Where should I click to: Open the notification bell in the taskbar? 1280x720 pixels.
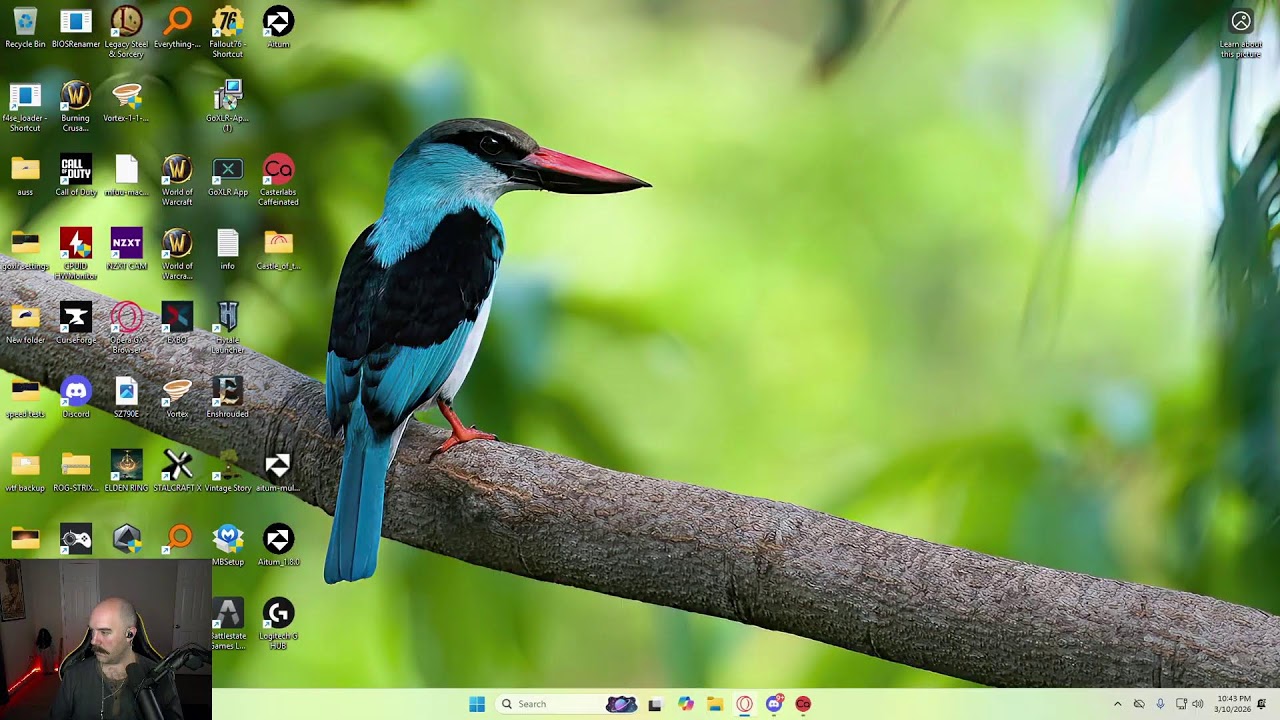tap(1262, 704)
